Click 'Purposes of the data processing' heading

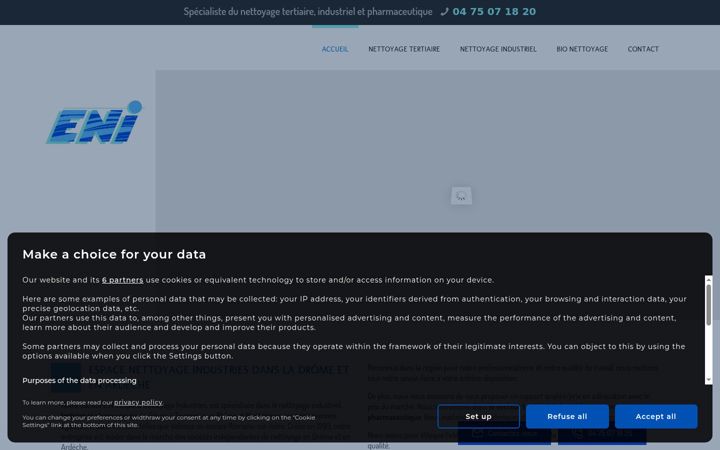point(79,381)
